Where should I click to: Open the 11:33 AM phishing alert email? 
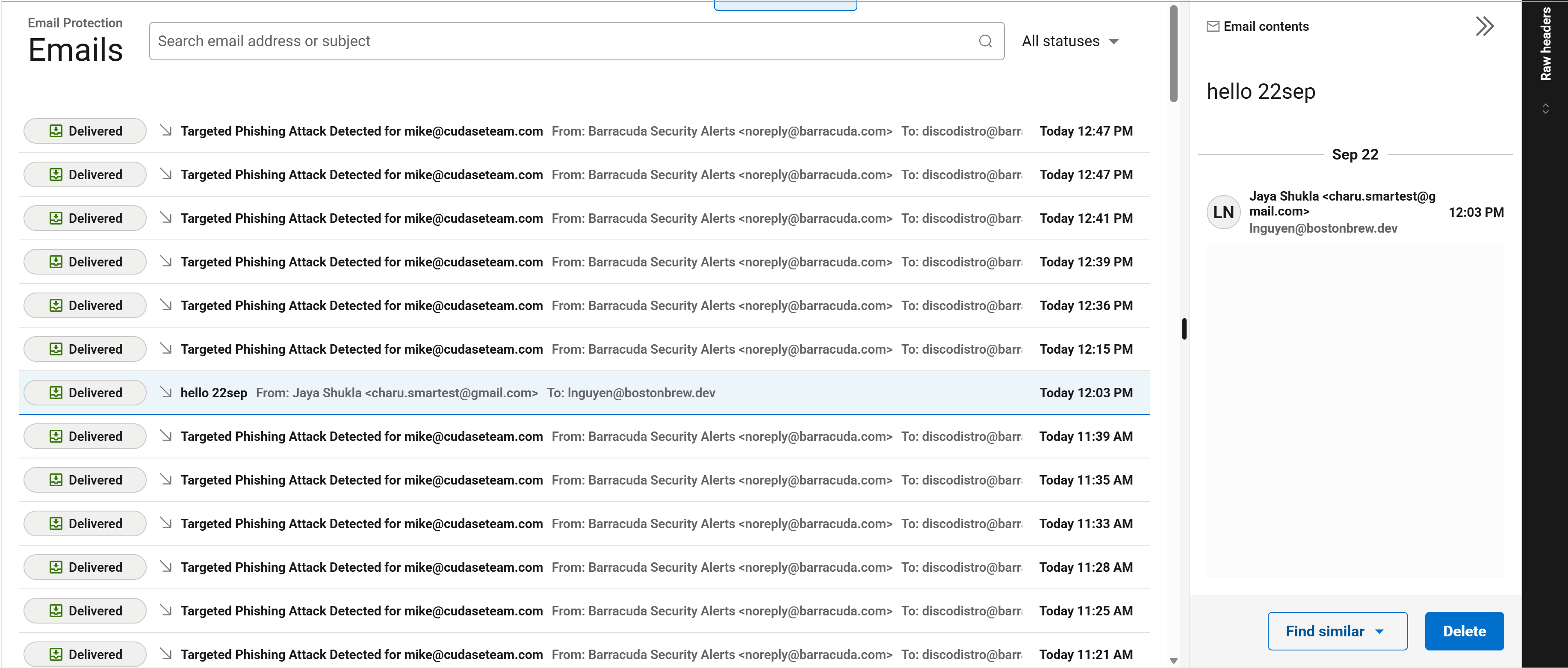coord(361,524)
